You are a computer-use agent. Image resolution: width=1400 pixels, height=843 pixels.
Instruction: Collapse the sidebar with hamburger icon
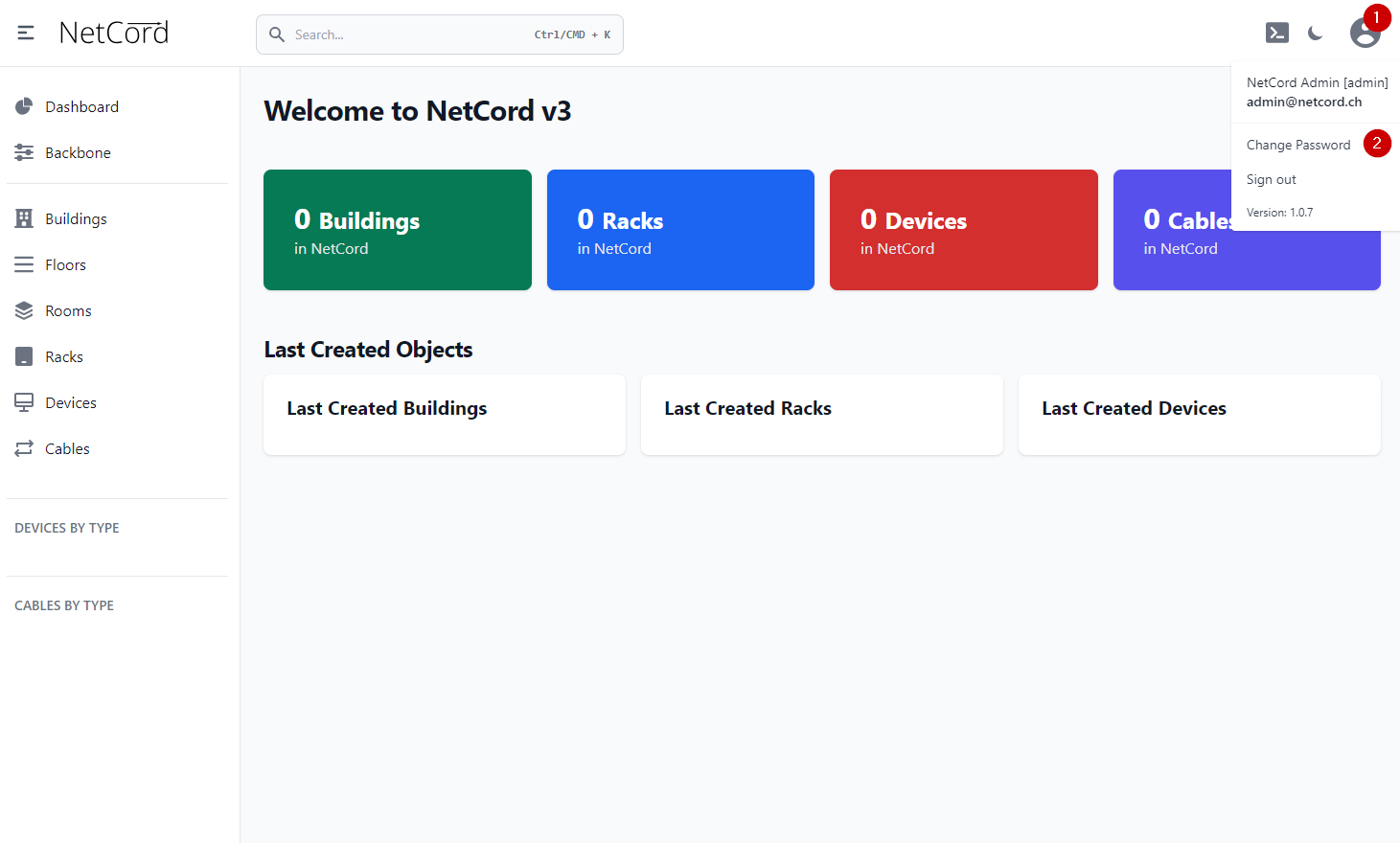26,34
